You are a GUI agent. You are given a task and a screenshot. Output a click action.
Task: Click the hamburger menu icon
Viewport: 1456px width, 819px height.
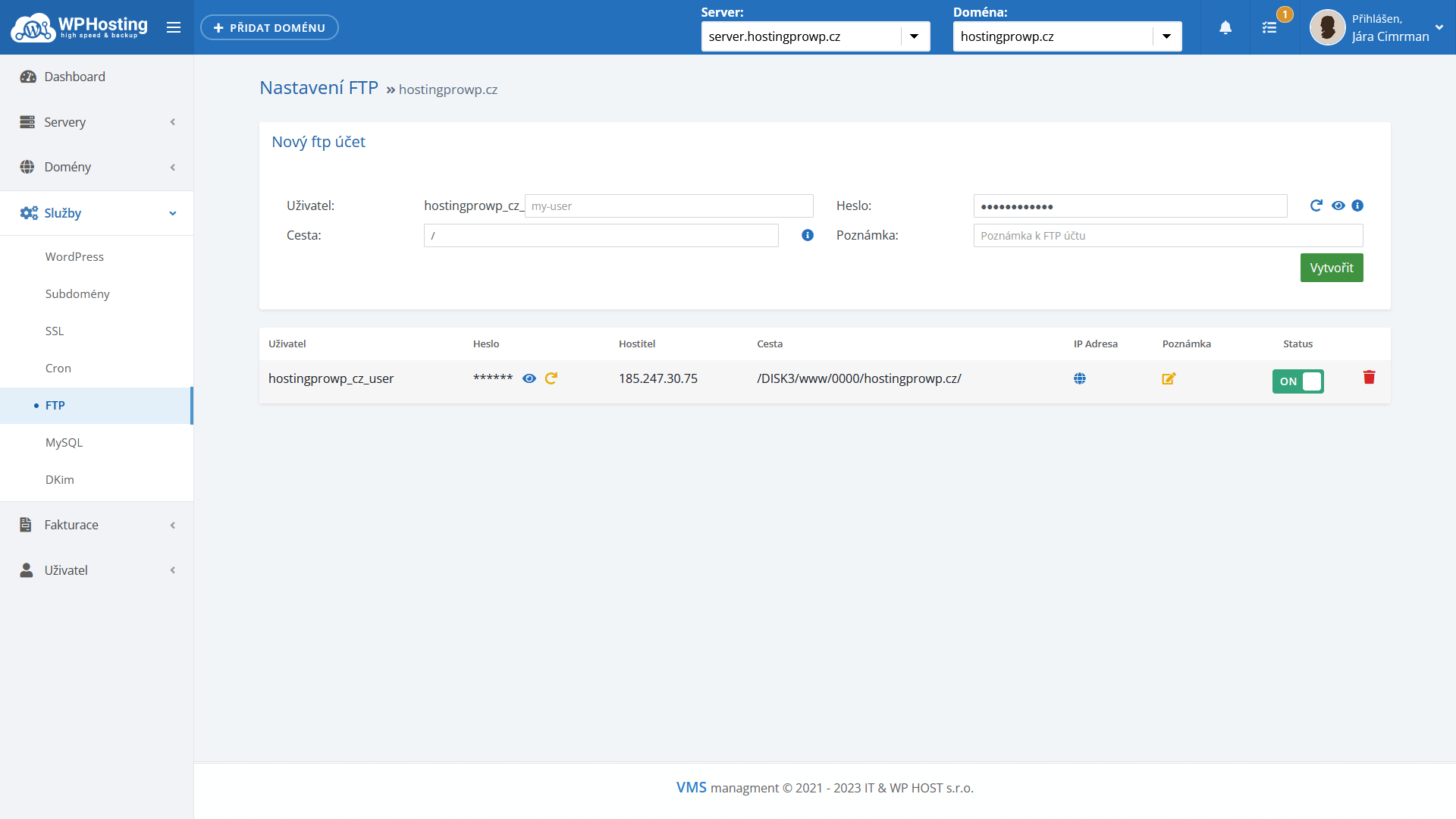click(174, 28)
